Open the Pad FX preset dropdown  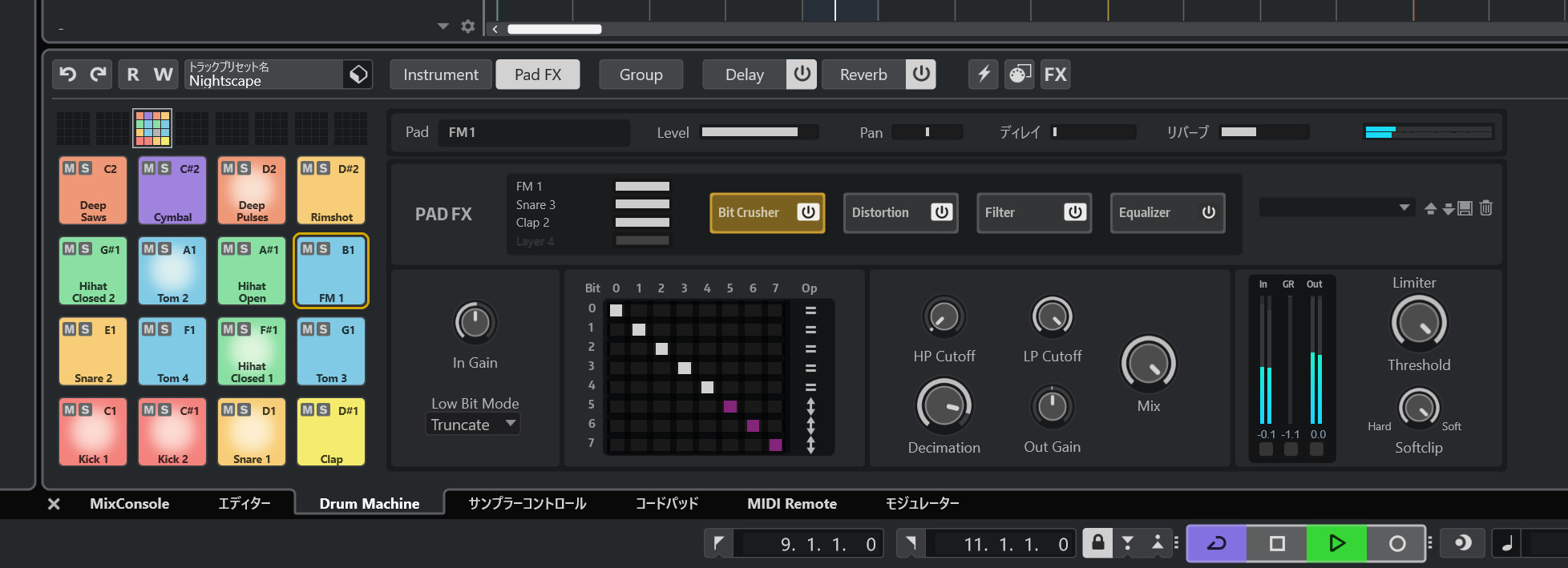[1336, 207]
